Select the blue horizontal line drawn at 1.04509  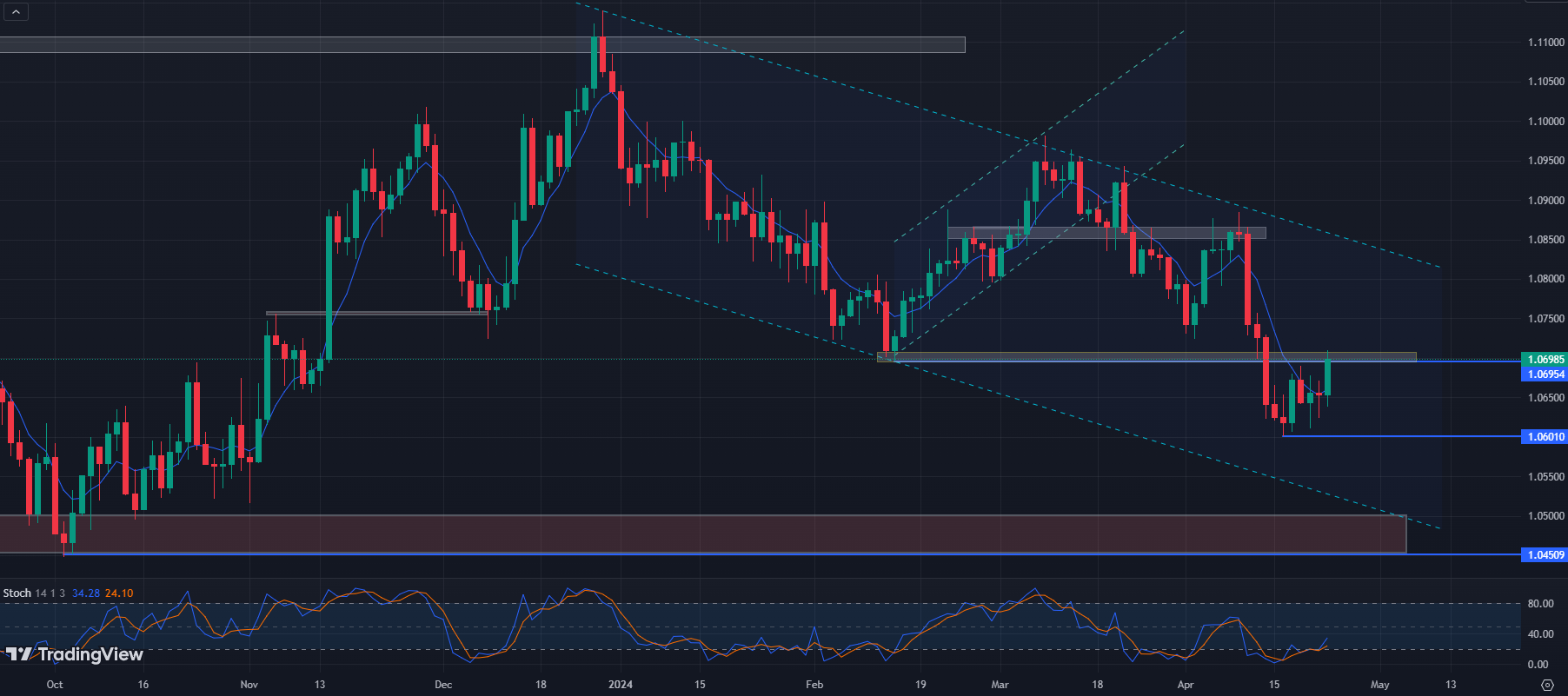791,553
